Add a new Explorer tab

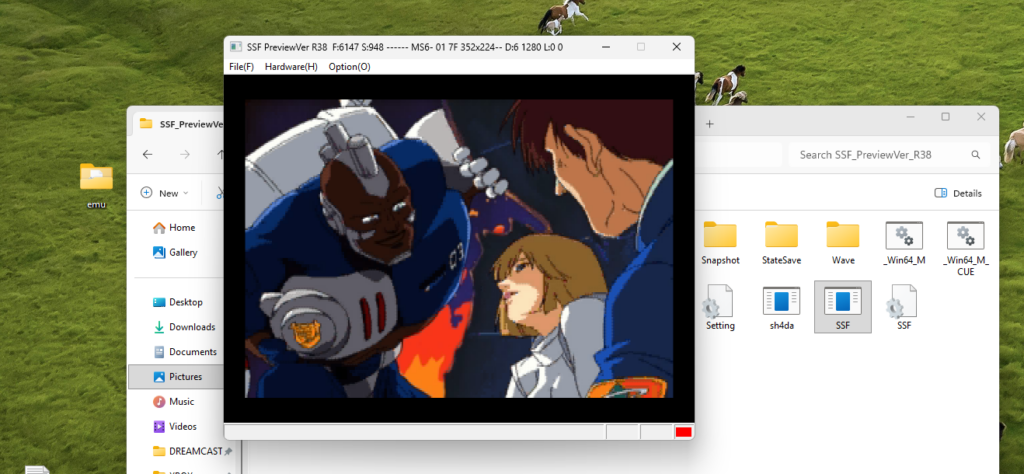710,124
